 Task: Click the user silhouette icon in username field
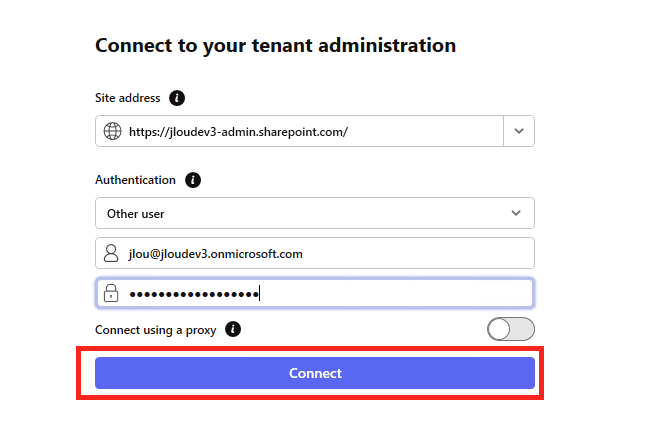coord(111,253)
